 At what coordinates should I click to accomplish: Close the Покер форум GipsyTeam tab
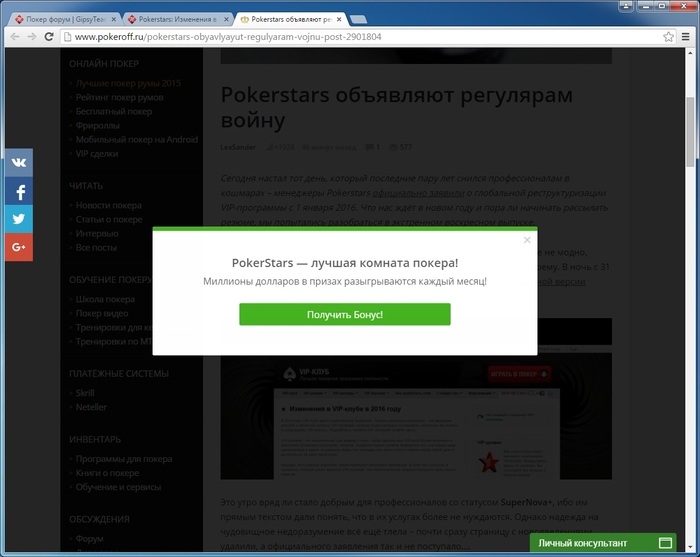(x=114, y=19)
